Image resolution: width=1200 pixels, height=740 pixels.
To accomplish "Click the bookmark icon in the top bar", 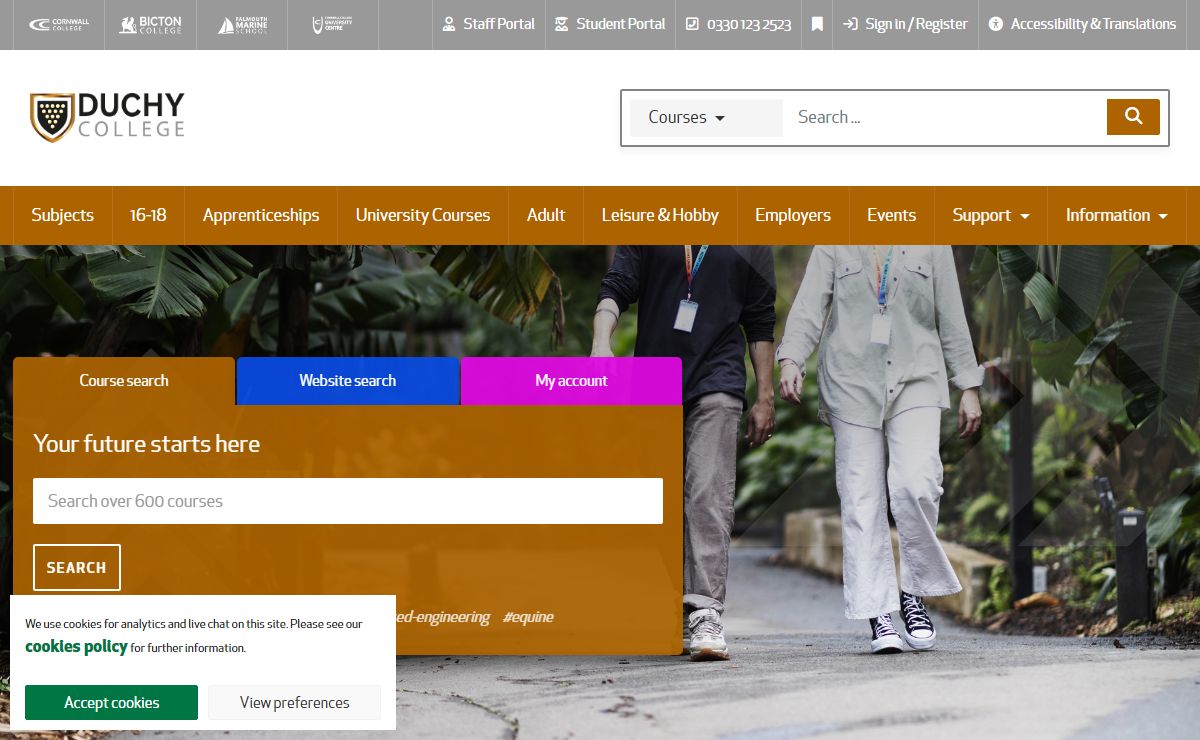I will pos(817,24).
